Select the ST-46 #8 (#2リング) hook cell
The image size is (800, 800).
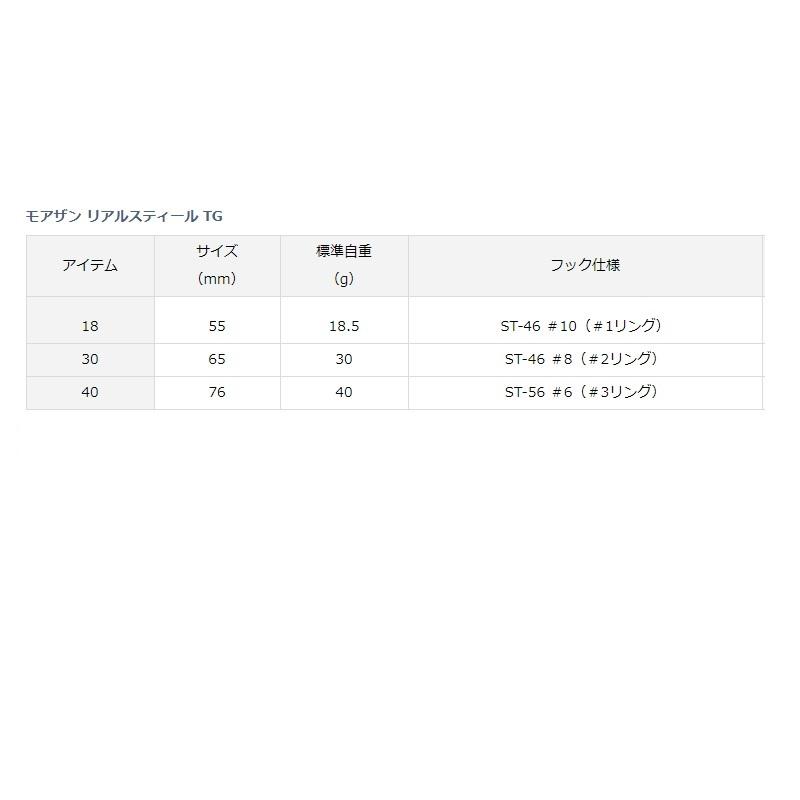[581, 359]
